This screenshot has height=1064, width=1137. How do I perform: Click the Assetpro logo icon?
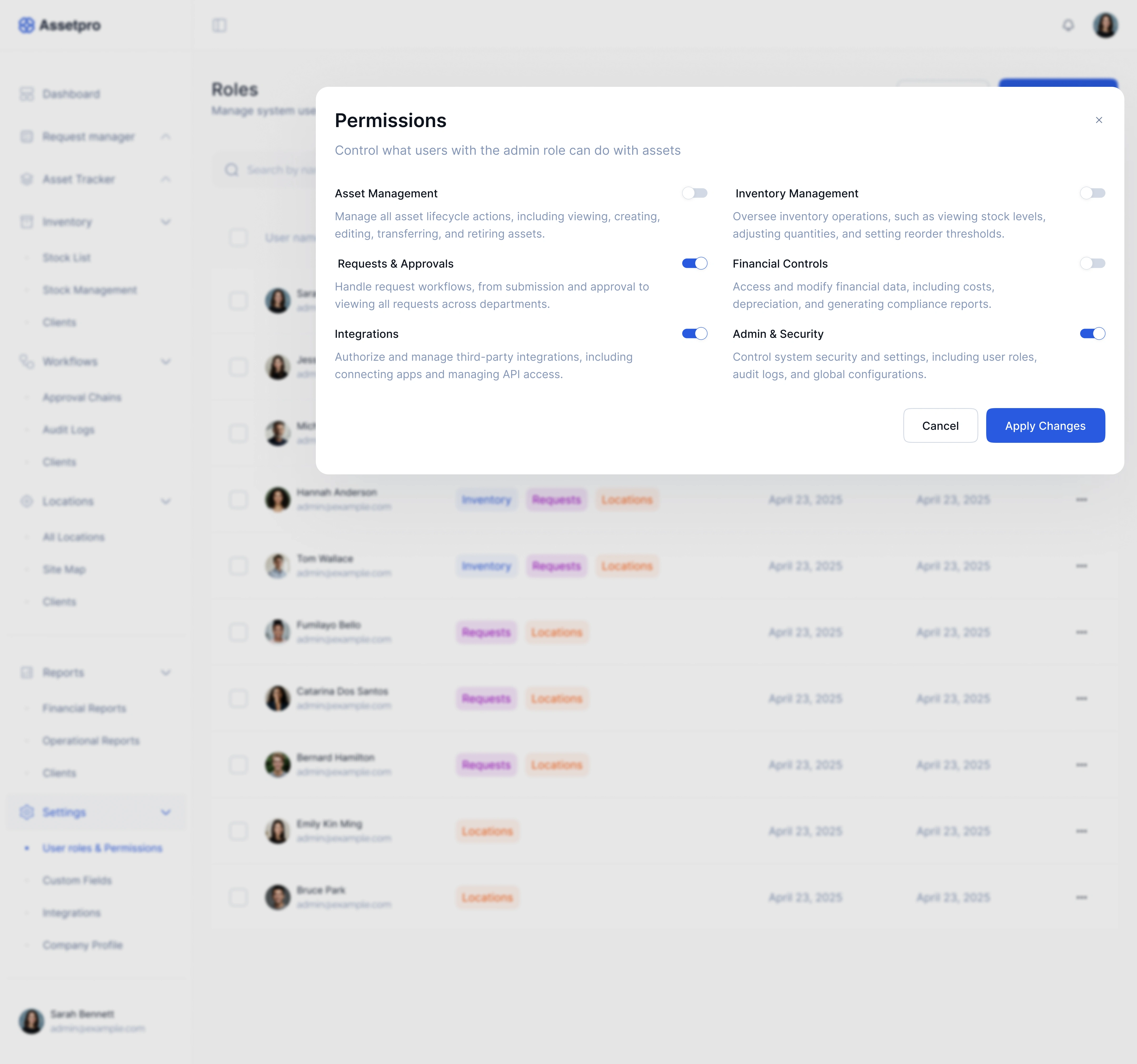pyautogui.click(x=26, y=25)
